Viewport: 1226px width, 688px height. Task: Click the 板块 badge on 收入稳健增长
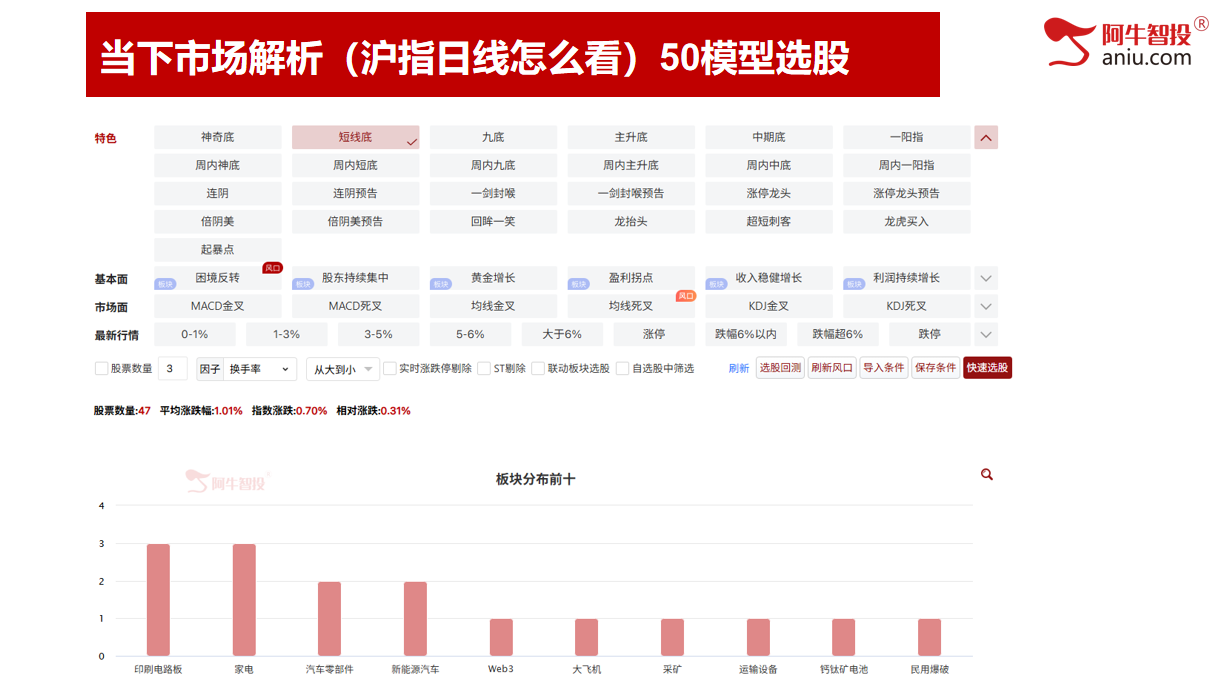(717, 284)
